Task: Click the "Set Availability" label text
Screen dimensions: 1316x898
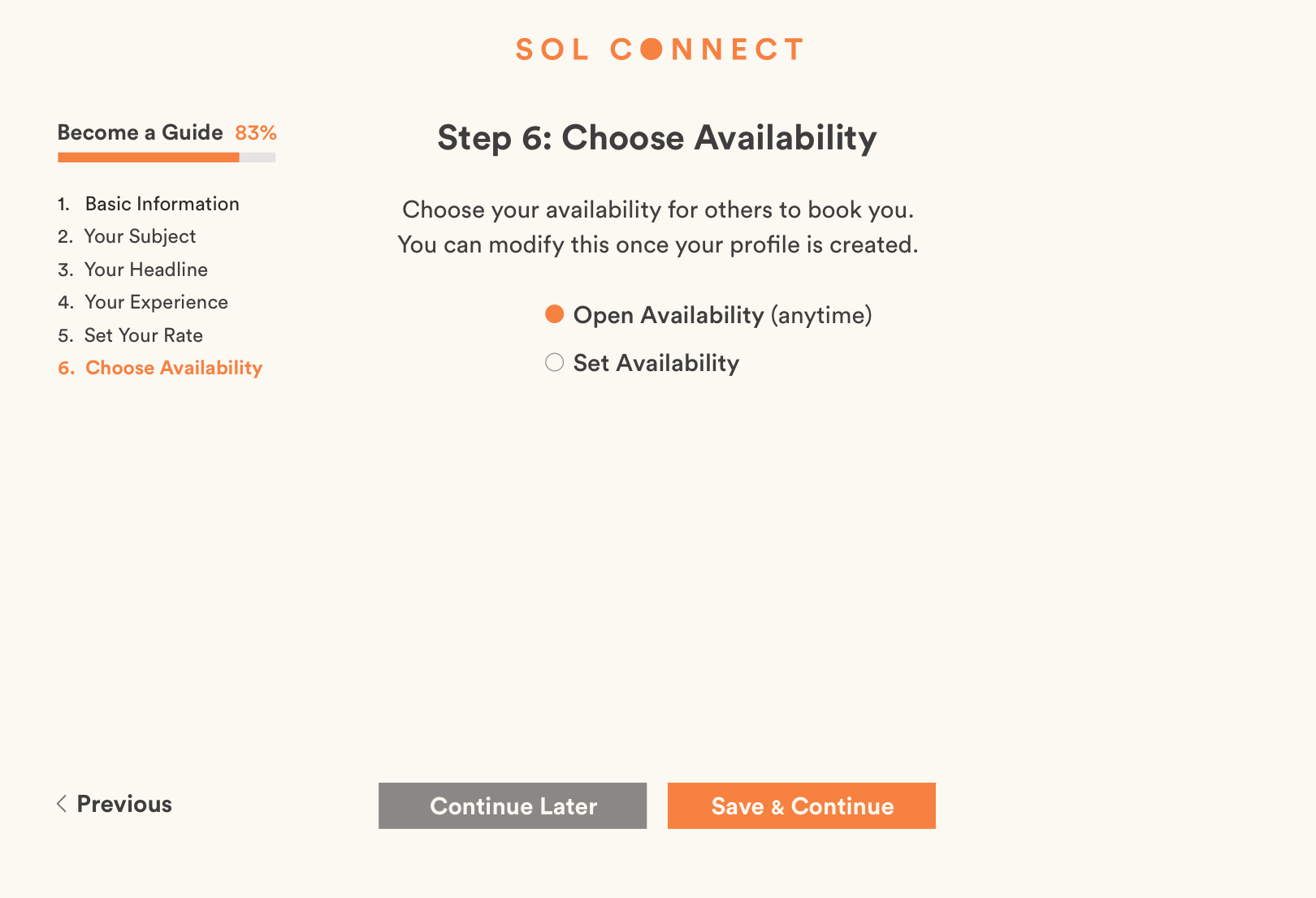Action: pyautogui.click(x=656, y=363)
